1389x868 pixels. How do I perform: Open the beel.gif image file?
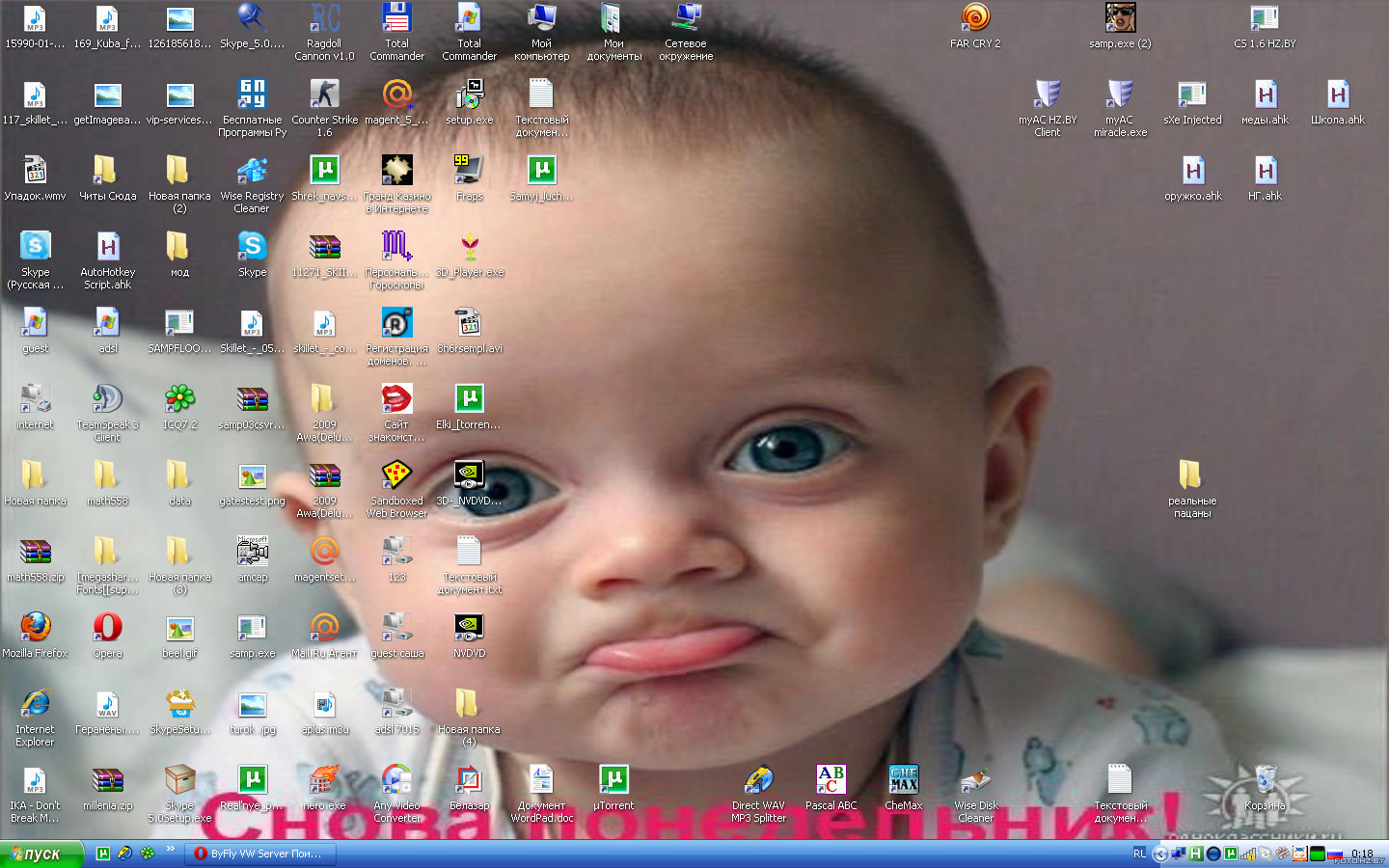click(179, 636)
